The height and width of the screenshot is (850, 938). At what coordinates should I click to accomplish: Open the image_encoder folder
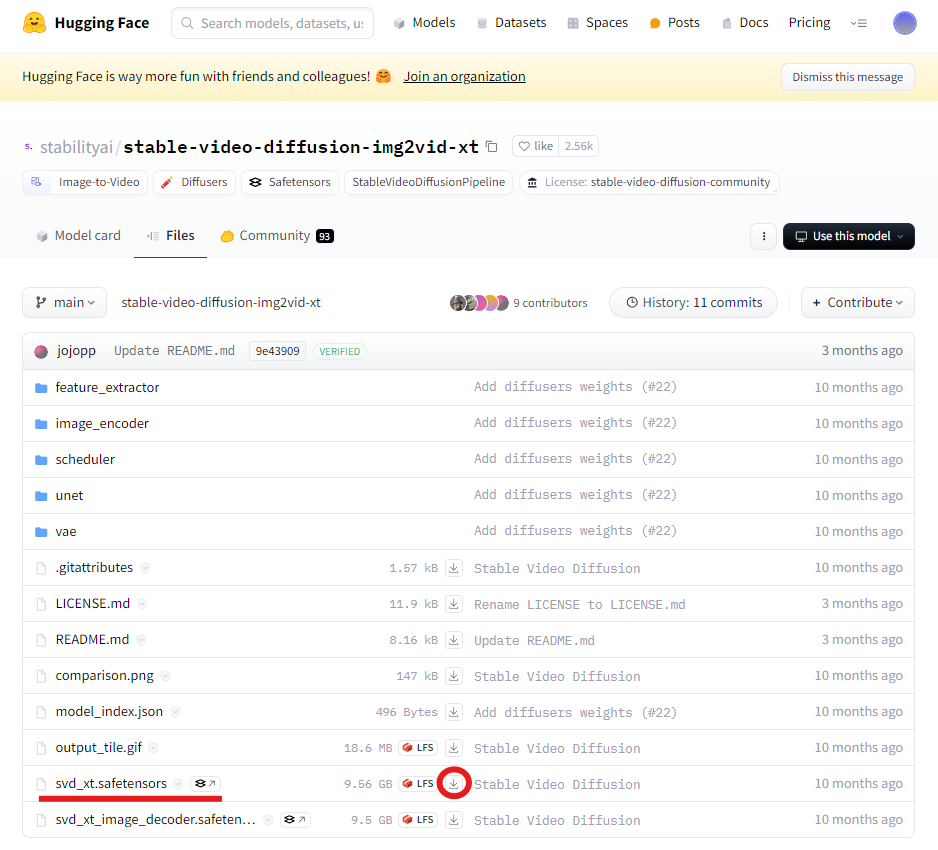click(x=102, y=424)
